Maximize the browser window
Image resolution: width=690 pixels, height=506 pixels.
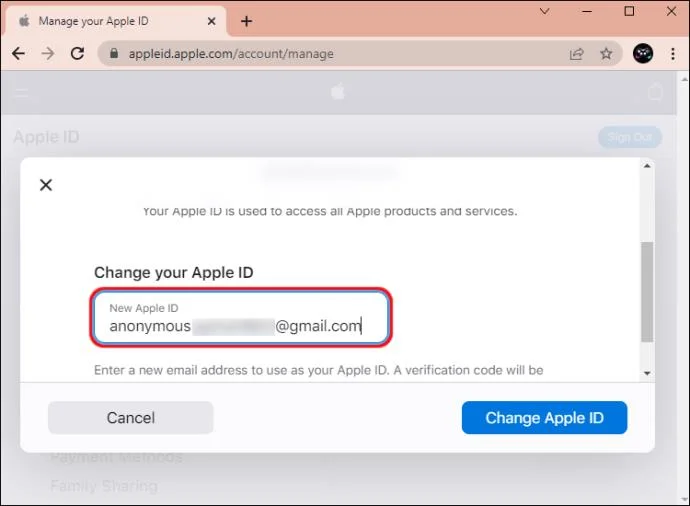(x=629, y=11)
